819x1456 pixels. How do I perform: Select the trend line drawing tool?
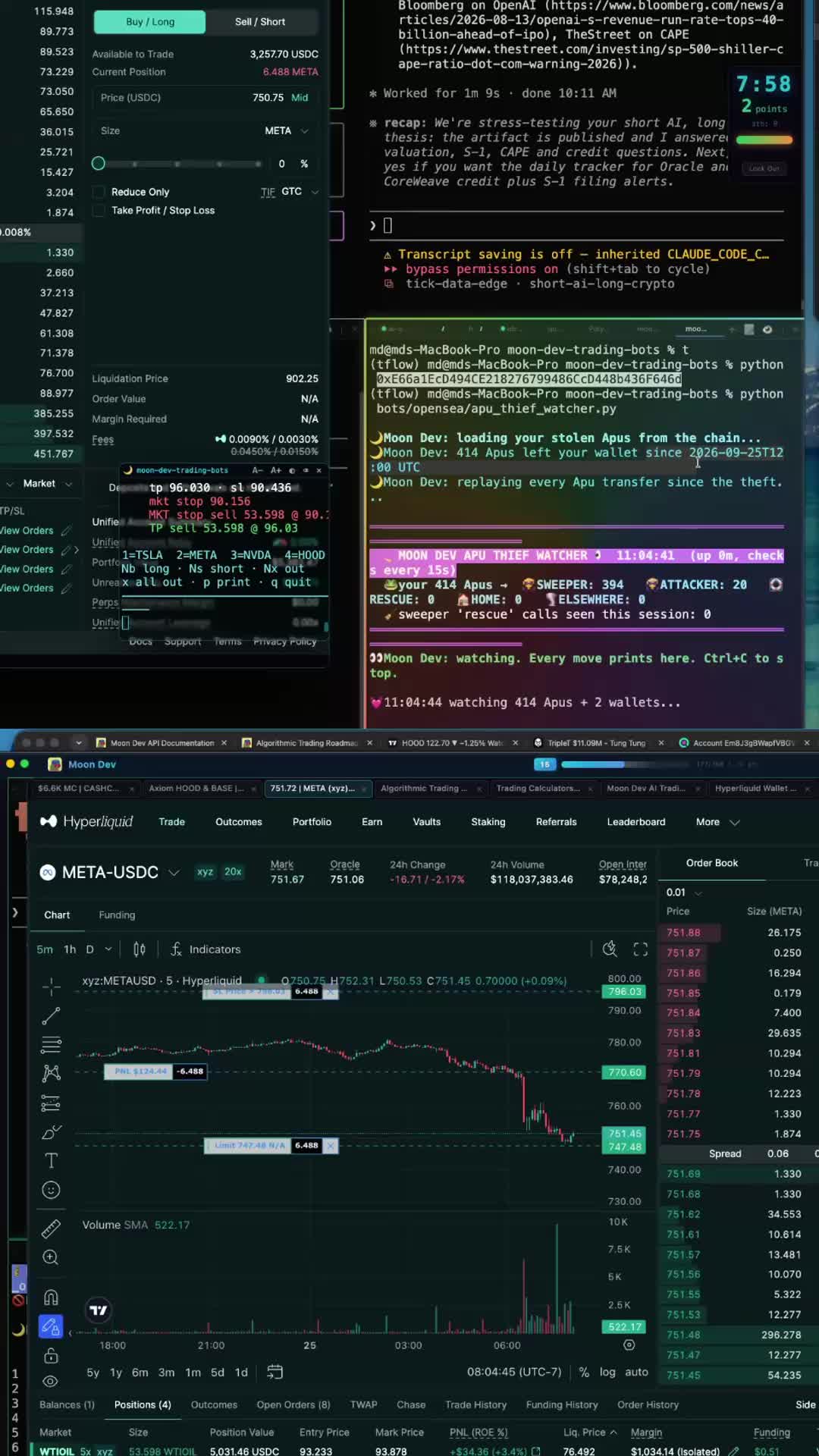pyautogui.click(x=51, y=1016)
